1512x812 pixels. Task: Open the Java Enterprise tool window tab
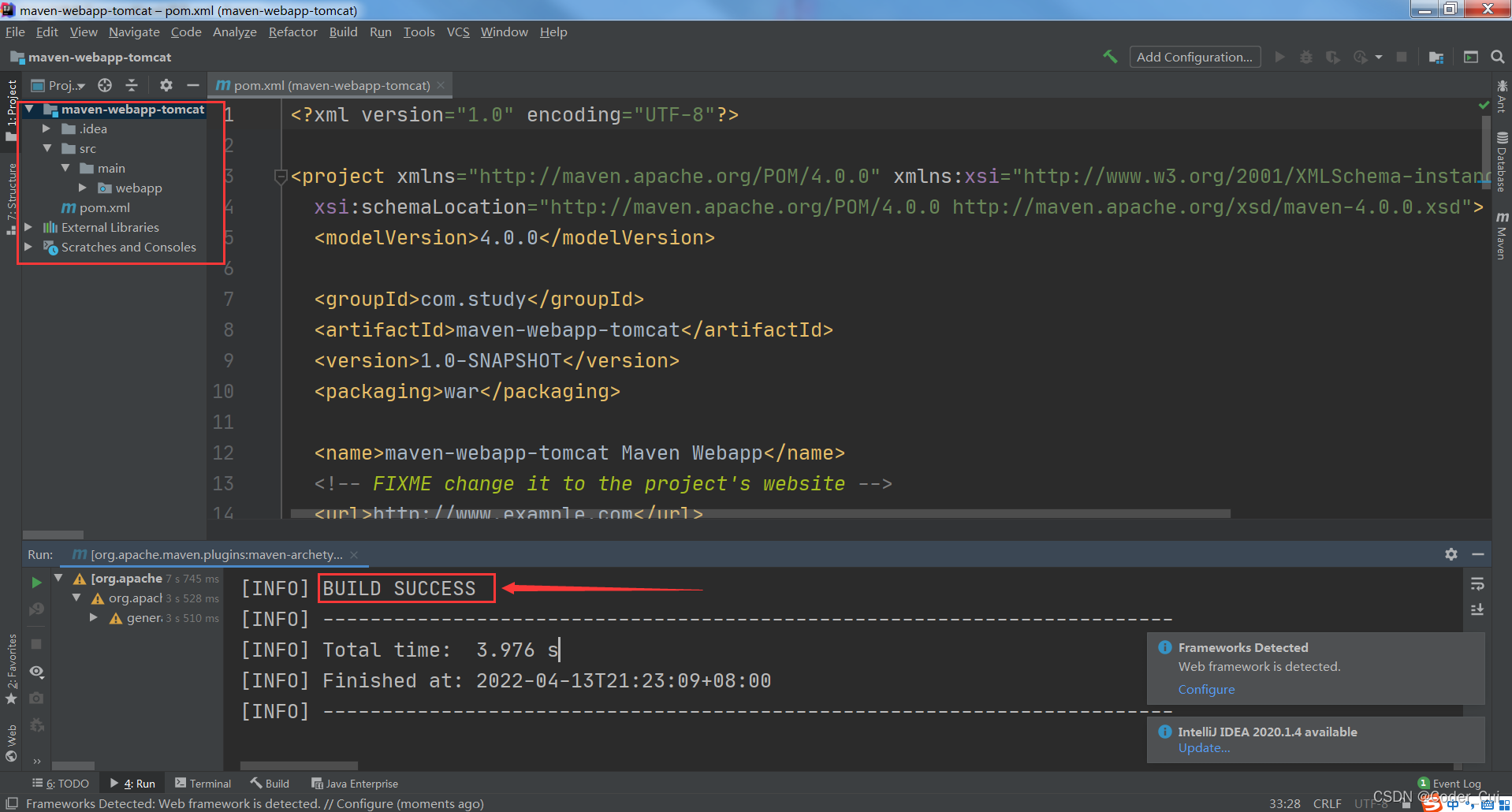point(355,784)
